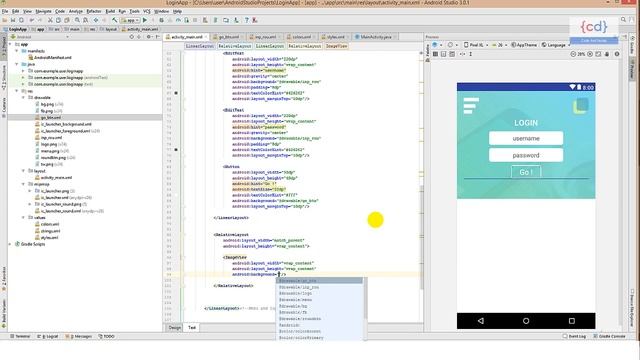Click Android back button in device preview
The width and height of the screenshot is (640, 360).
click(480, 321)
